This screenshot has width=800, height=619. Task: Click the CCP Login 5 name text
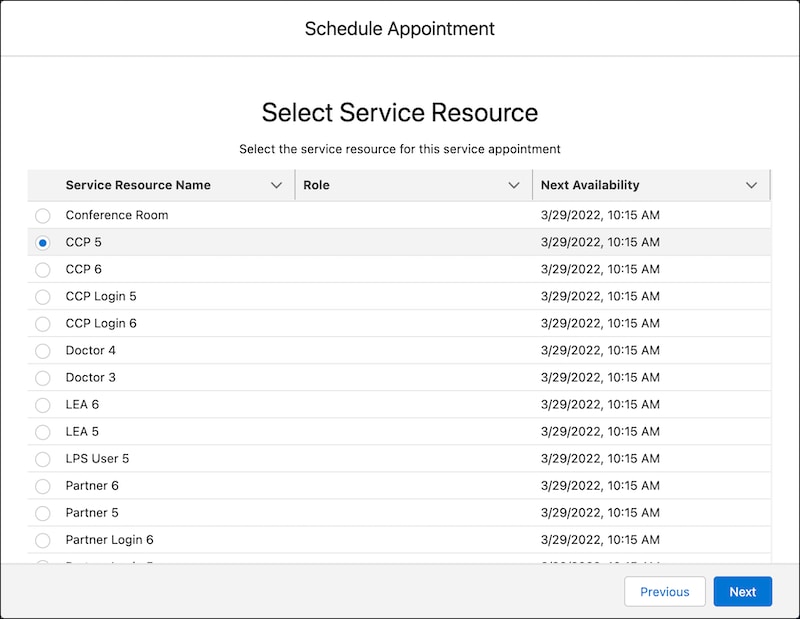coord(101,296)
